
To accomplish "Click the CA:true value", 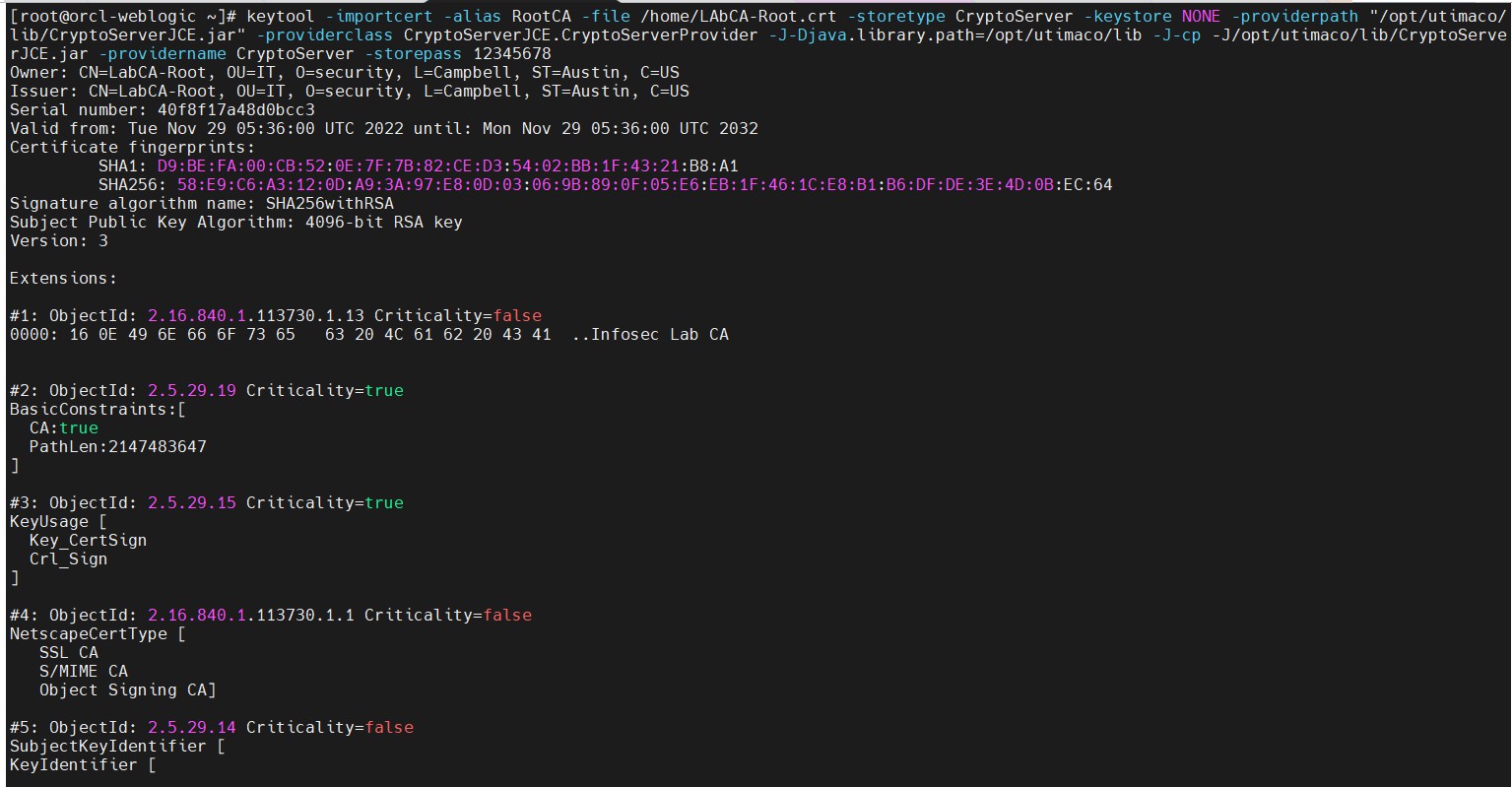I will 64,428.
